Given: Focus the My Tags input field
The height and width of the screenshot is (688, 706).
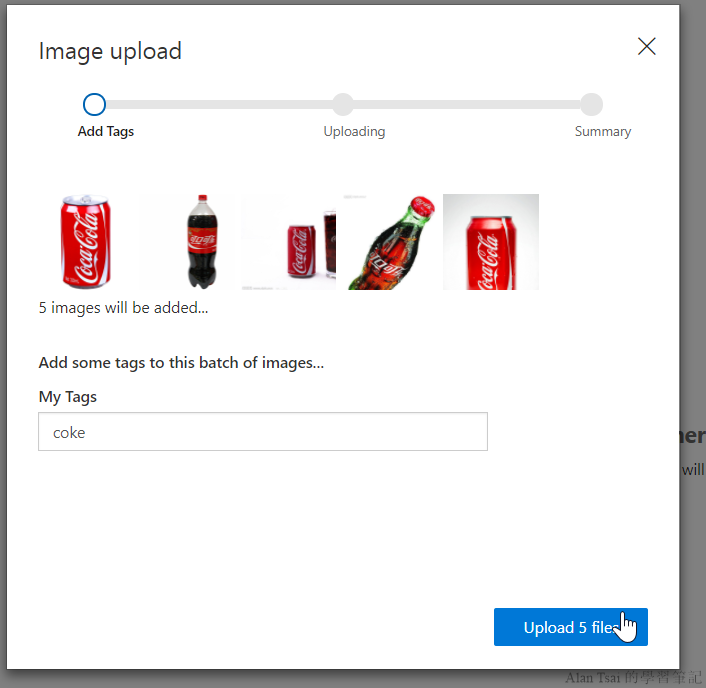Looking at the screenshot, I should 262,431.
